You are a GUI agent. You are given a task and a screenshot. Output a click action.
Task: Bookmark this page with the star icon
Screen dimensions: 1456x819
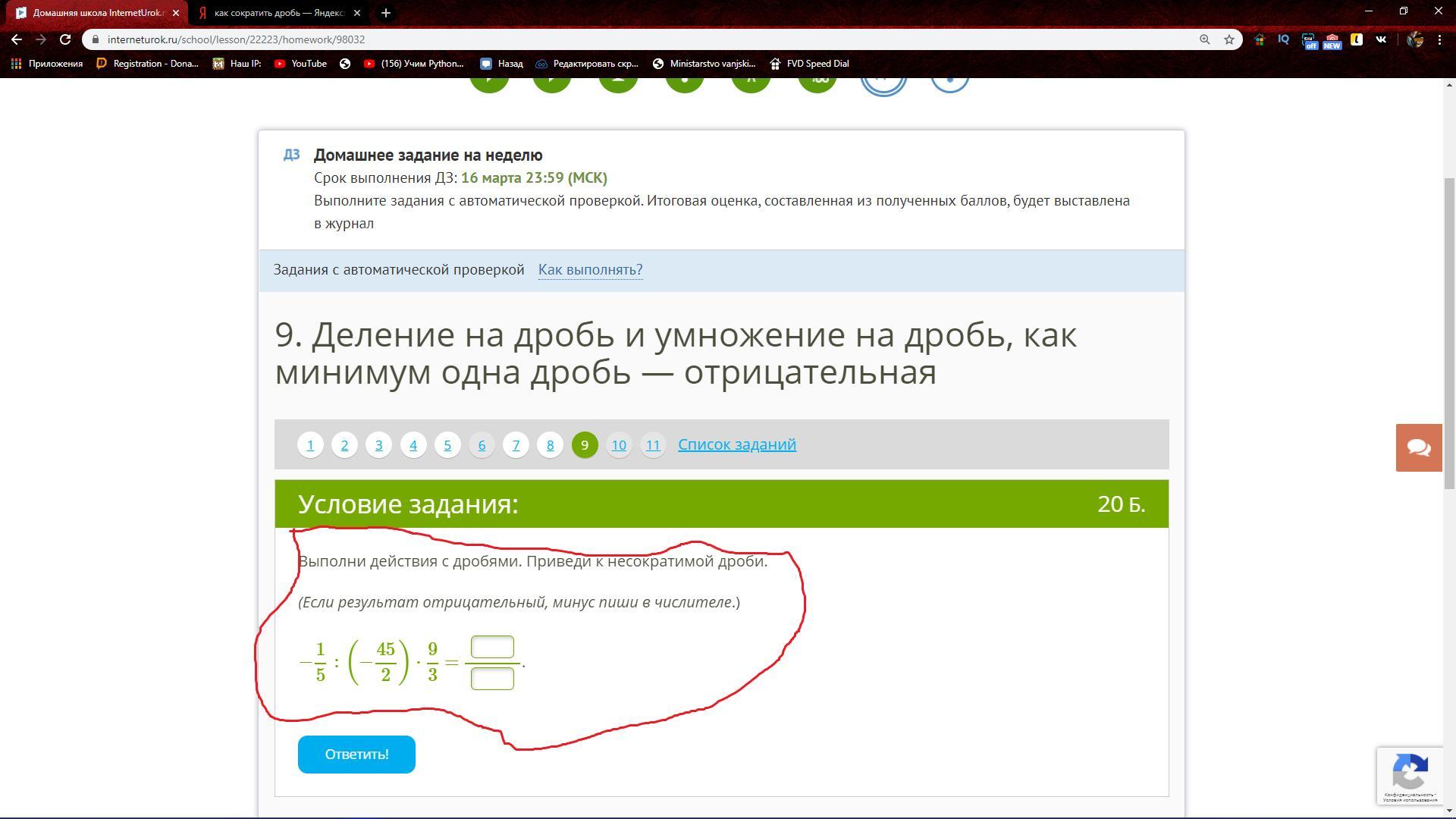pos(1229,39)
